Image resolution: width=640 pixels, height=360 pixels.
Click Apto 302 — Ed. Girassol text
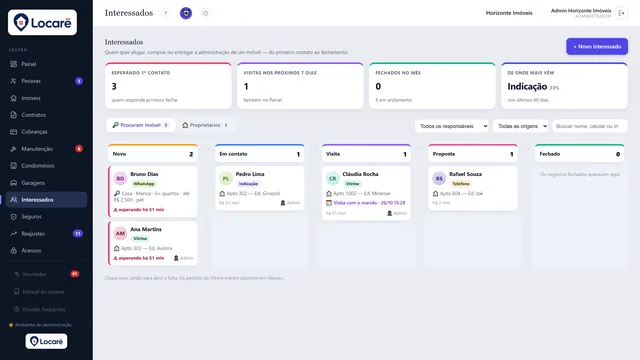tap(253, 193)
